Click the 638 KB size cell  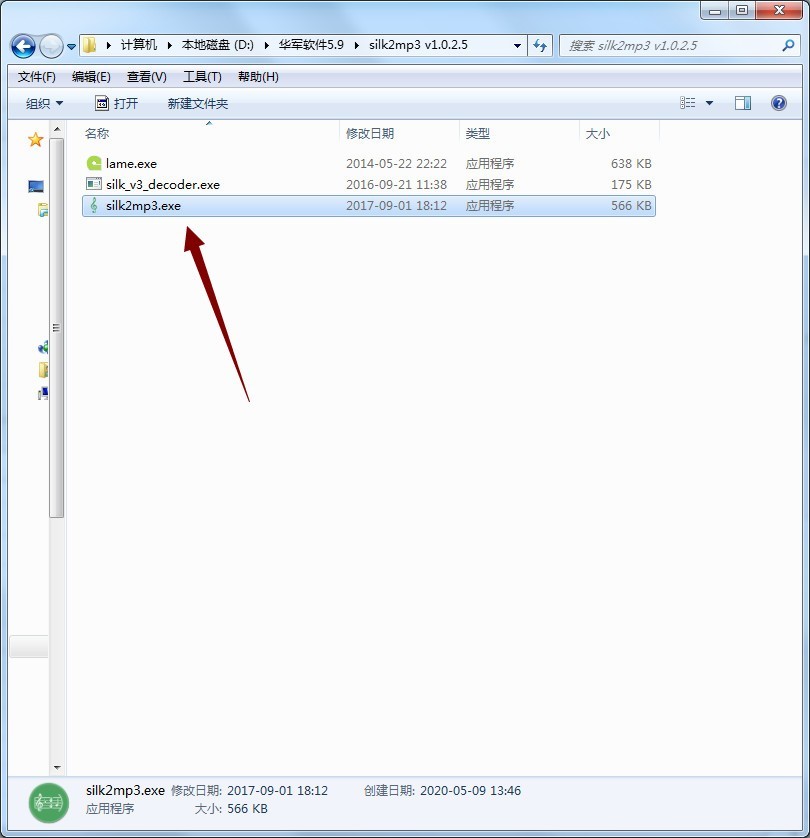(631, 164)
